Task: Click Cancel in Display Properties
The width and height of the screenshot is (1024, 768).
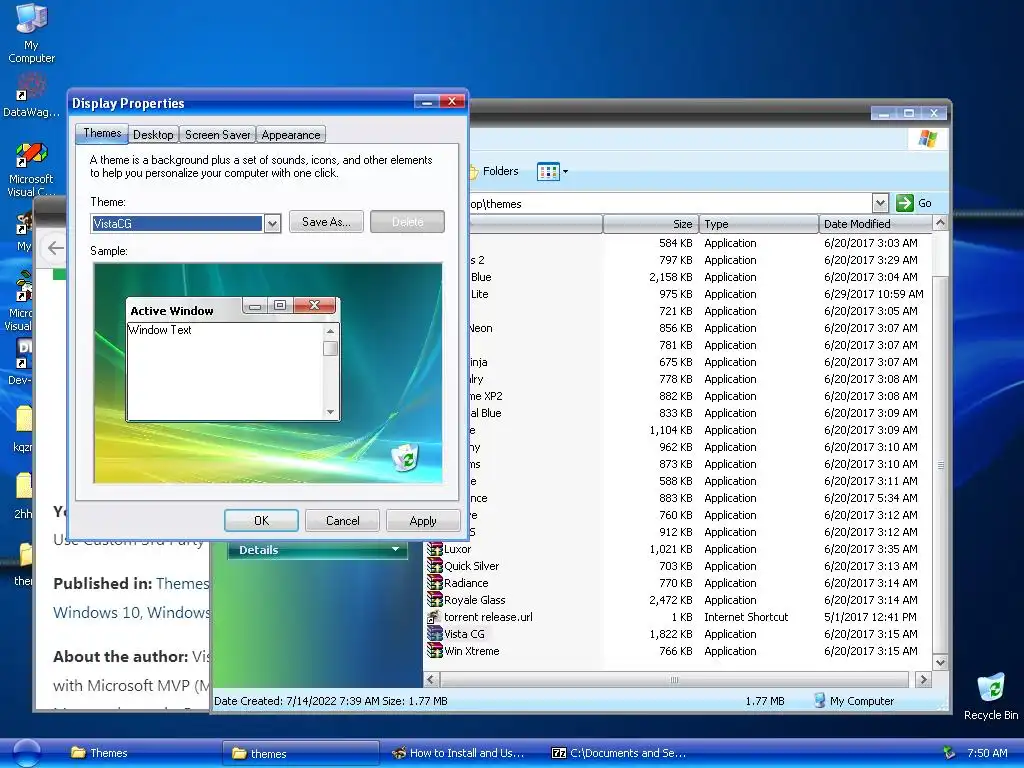Action: pos(342,520)
